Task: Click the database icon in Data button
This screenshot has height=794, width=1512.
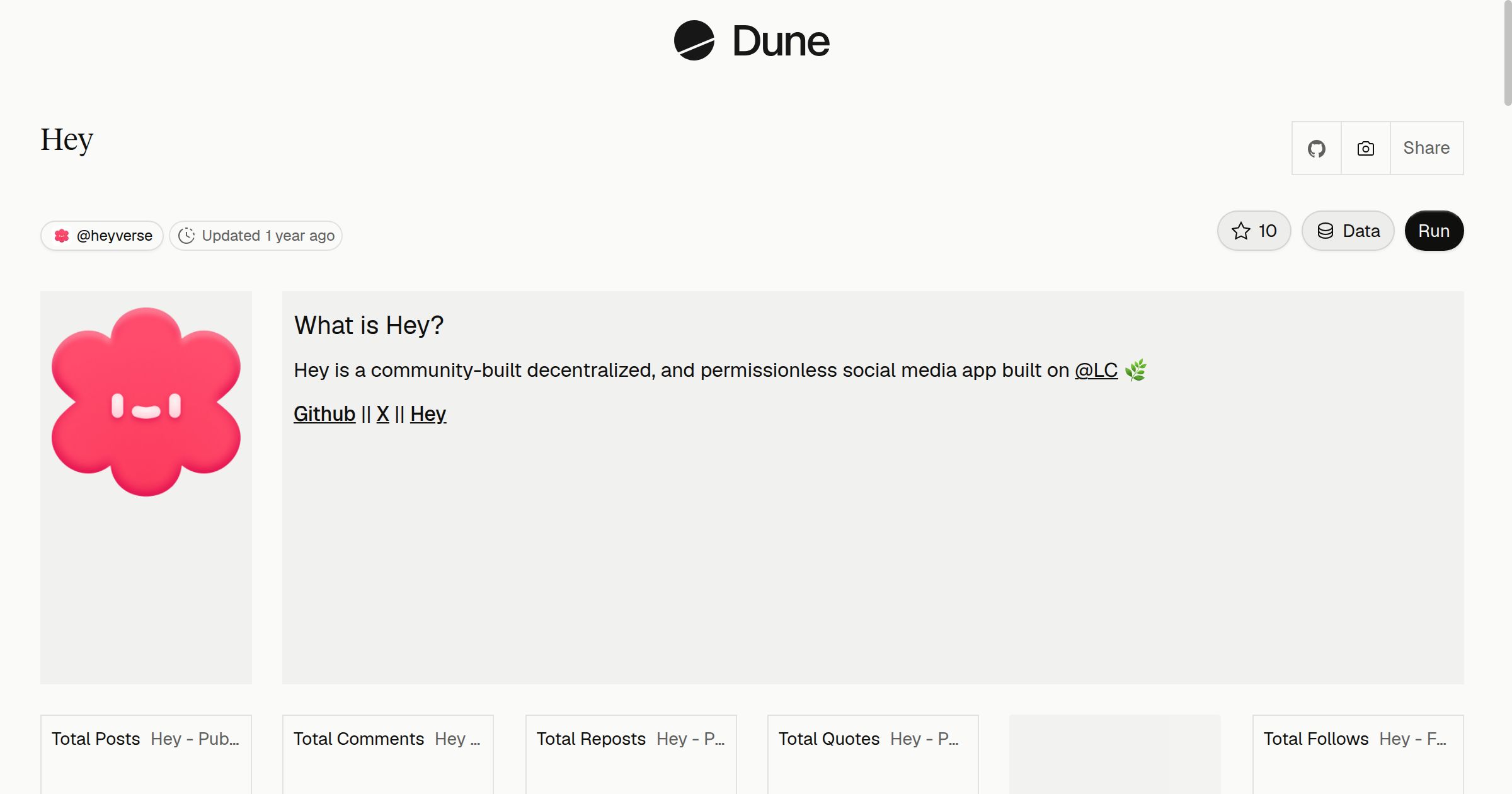Action: 1326,231
